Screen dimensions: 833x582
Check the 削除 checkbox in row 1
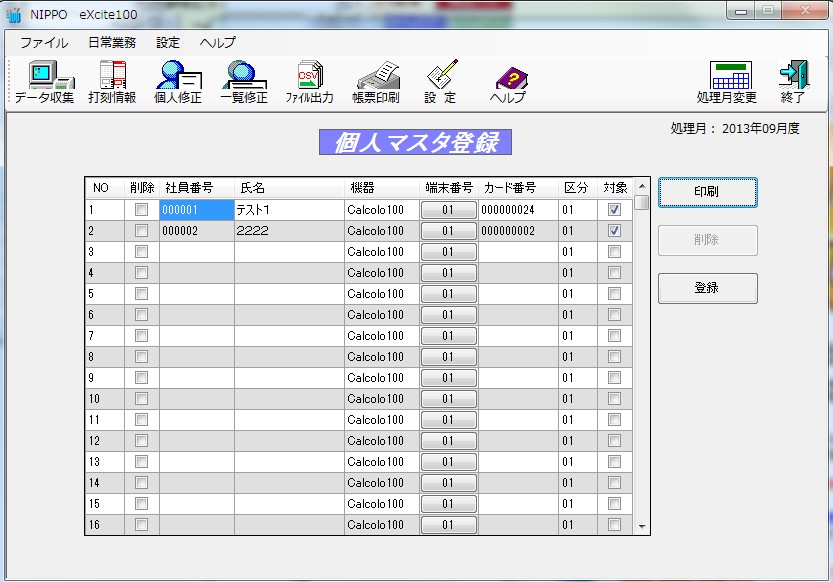142,210
